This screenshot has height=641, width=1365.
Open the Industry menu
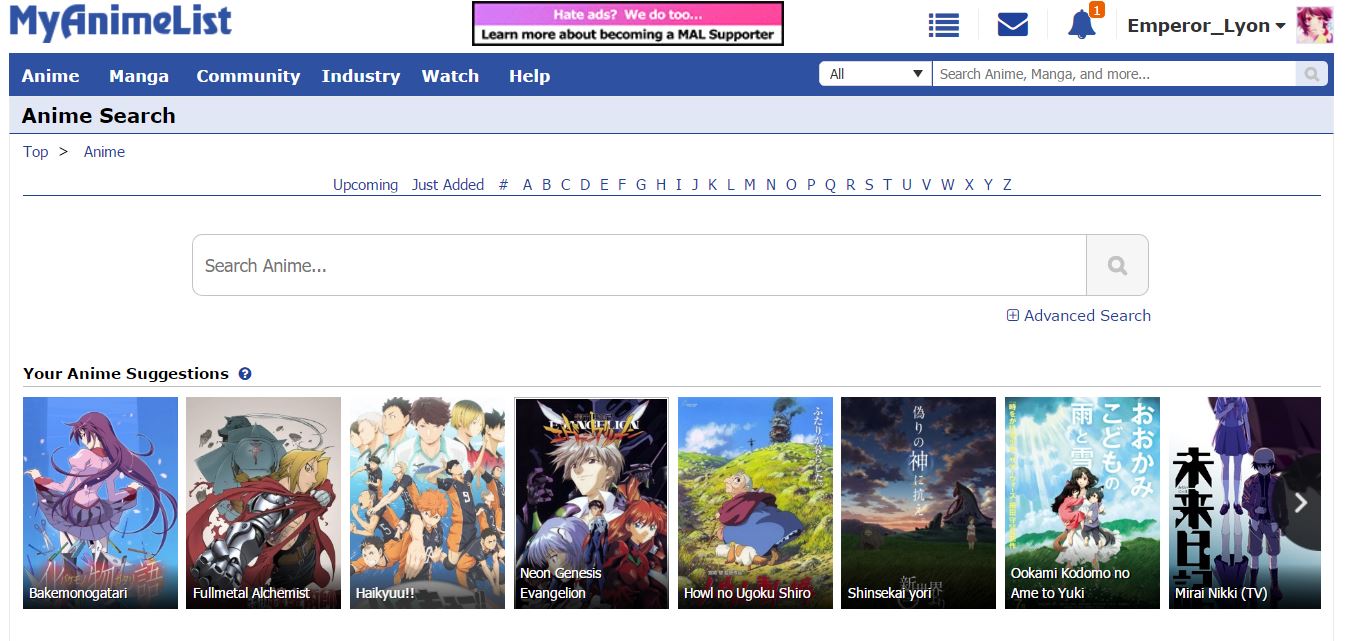pyautogui.click(x=361, y=76)
